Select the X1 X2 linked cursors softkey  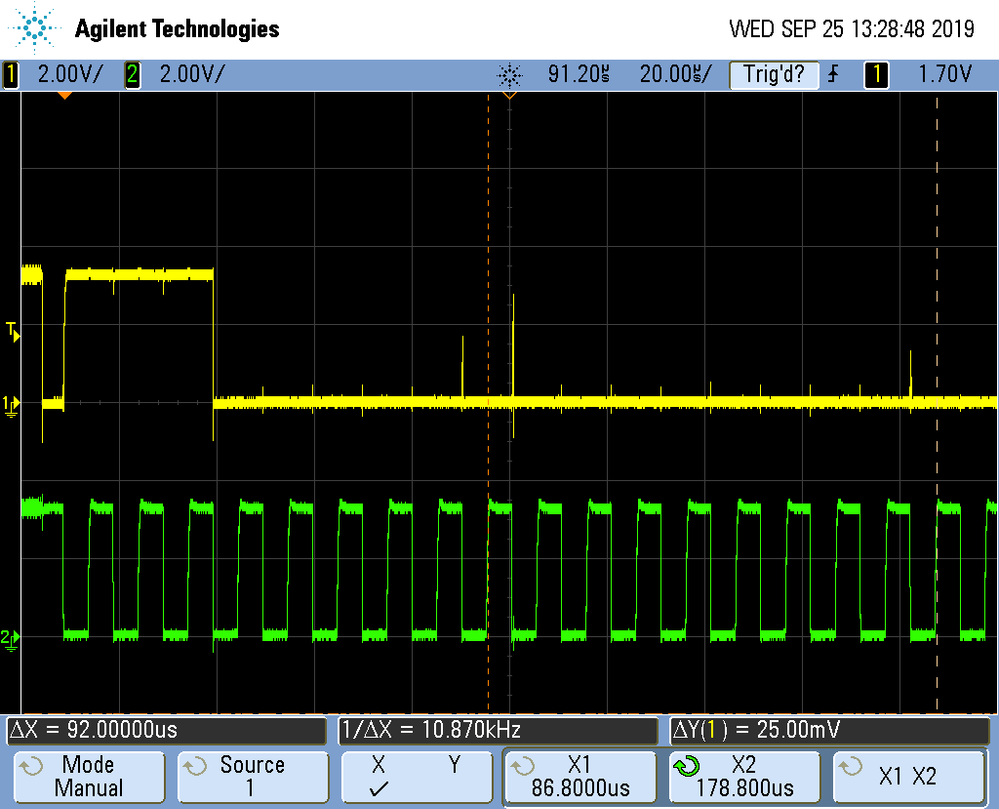909,777
